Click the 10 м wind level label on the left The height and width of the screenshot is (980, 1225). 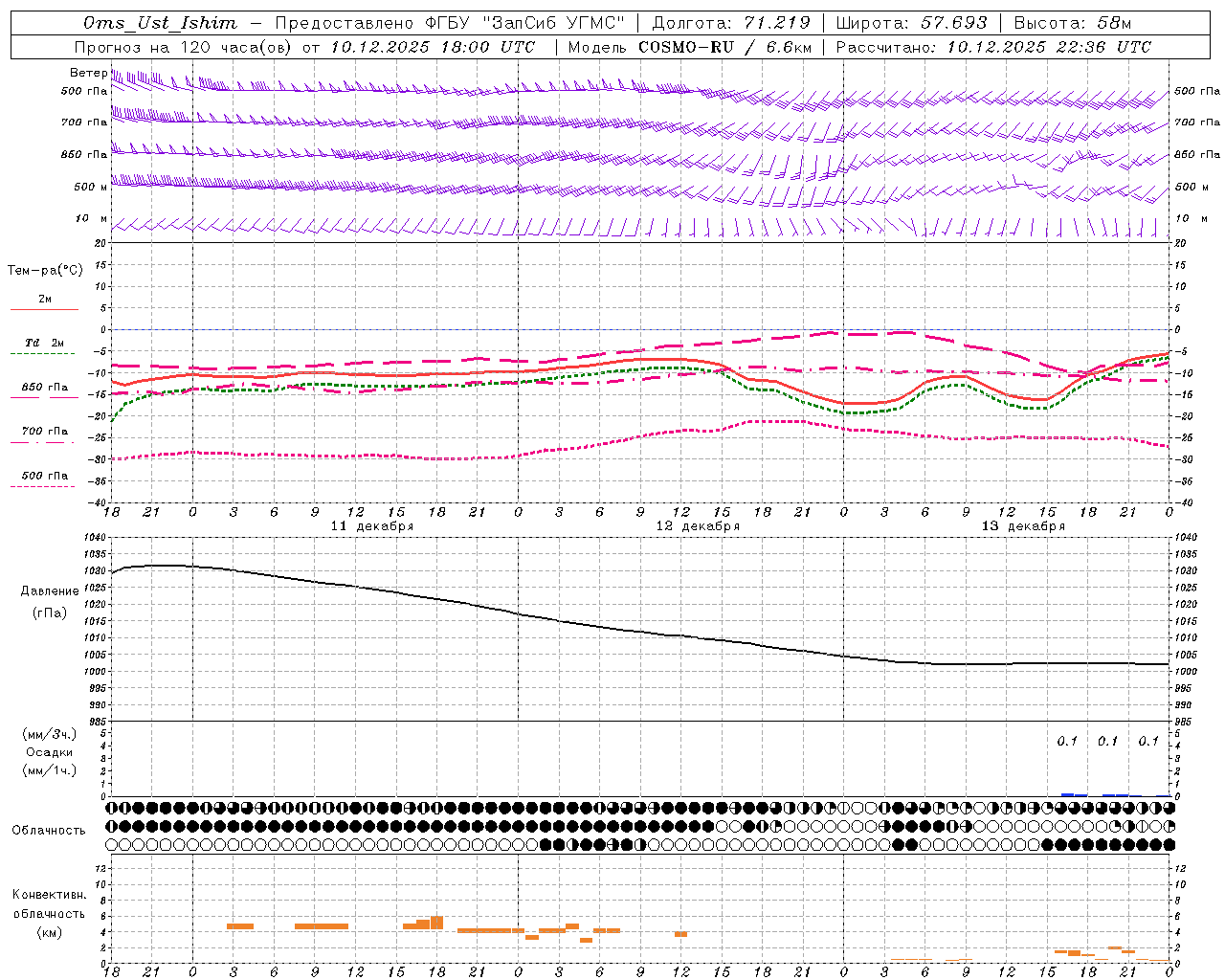92,218
